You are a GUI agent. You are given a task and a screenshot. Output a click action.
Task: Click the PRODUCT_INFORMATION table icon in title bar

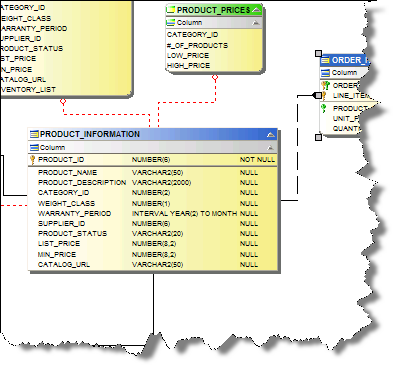click(x=34, y=134)
